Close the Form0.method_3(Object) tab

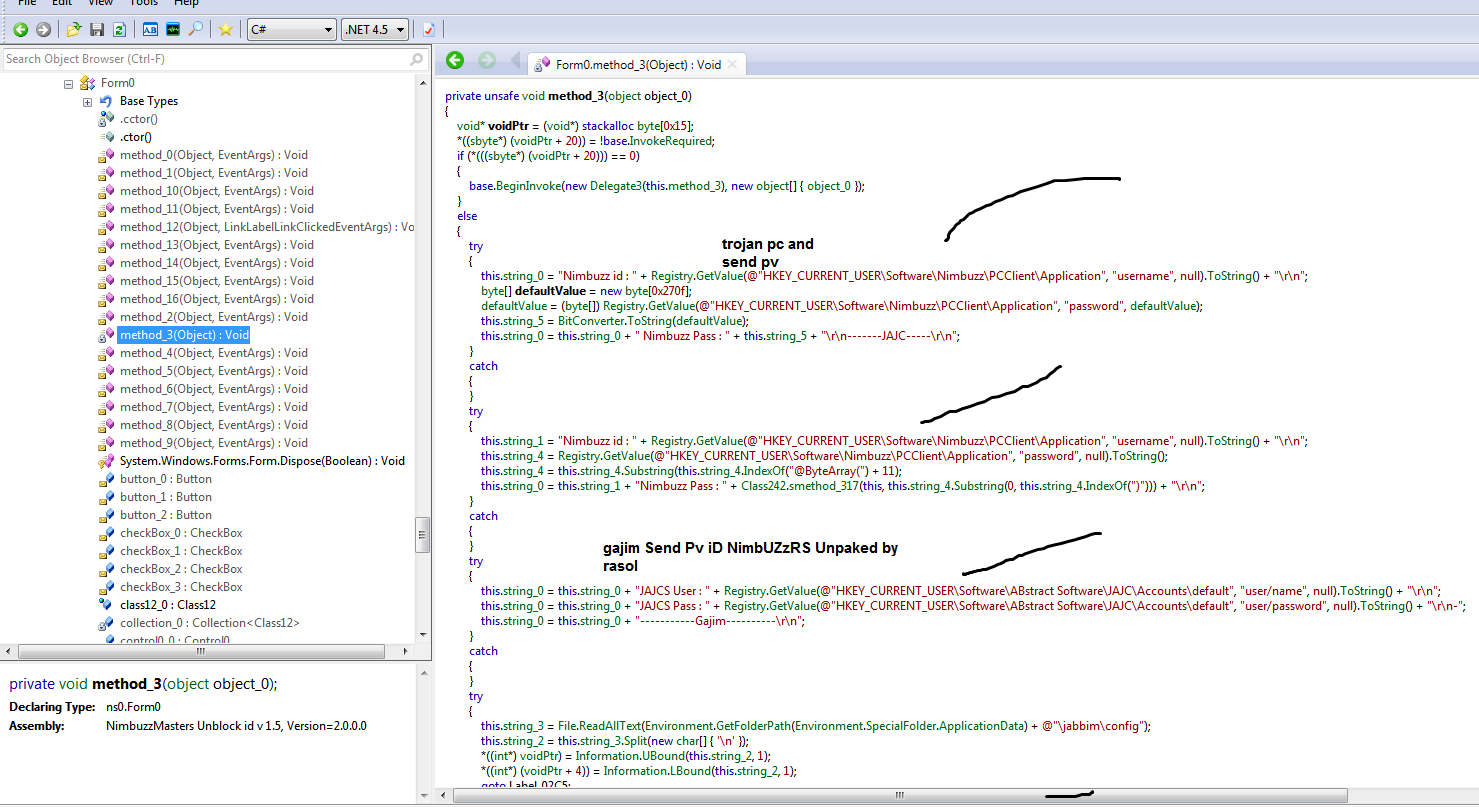tap(732, 65)
